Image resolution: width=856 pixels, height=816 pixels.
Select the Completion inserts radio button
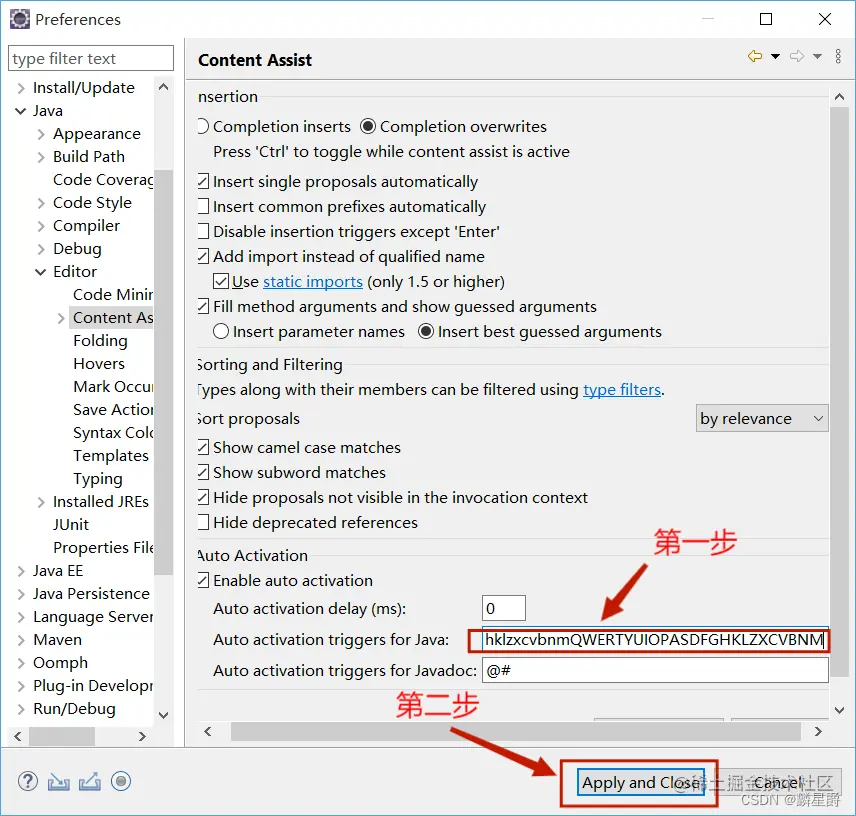pyautogui.click(x=203, y=127)
